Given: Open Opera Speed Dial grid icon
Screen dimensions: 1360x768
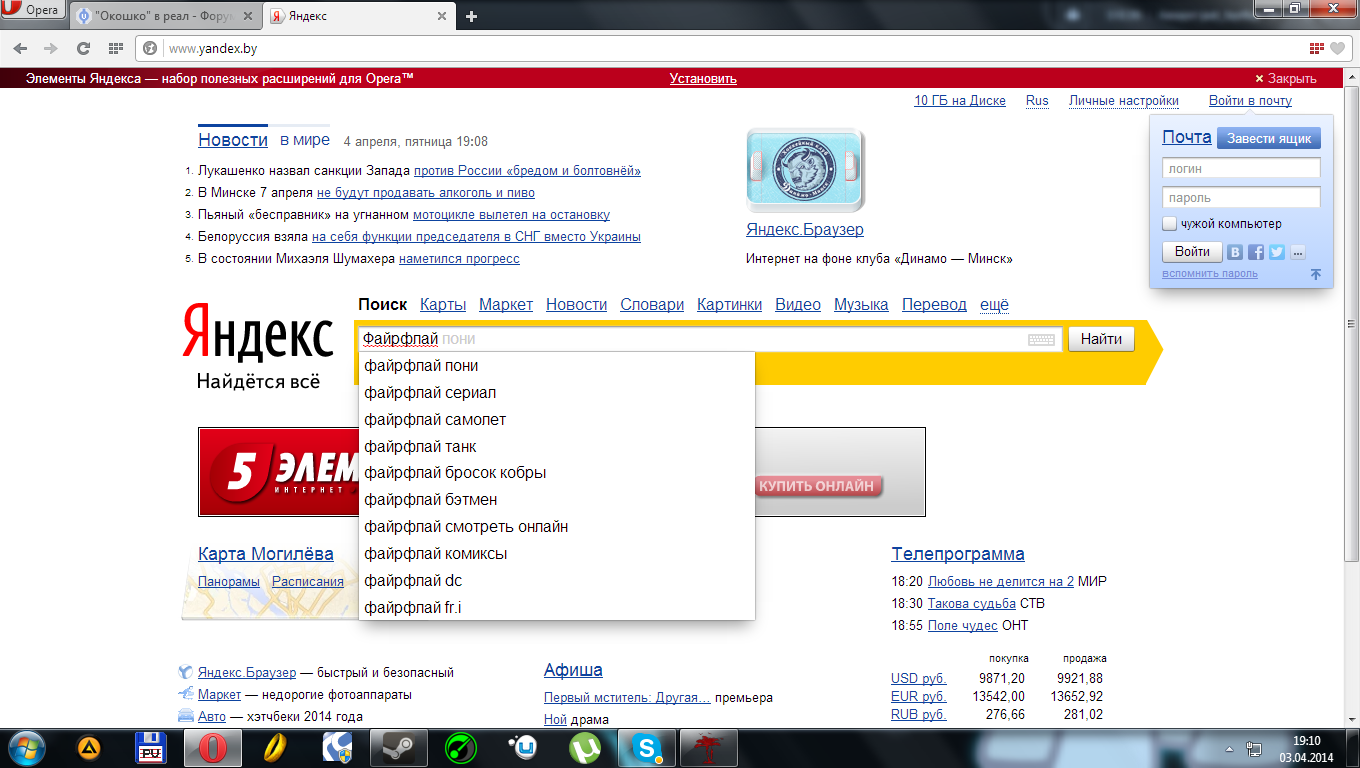Looking at the screenshot, I should click(115, 48).
